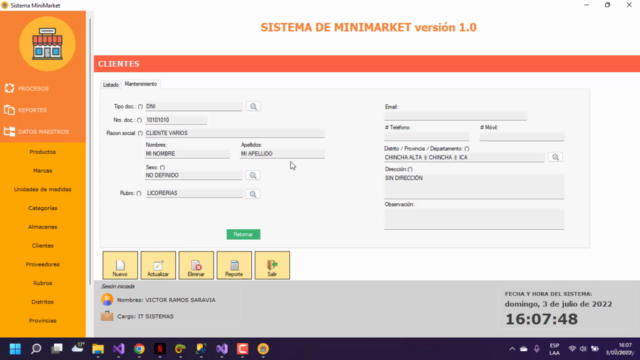This screenshot has width=640, height=360.
Task: Click the Sexo field NO DEFINIDO
Action: (x=193, y=176)
